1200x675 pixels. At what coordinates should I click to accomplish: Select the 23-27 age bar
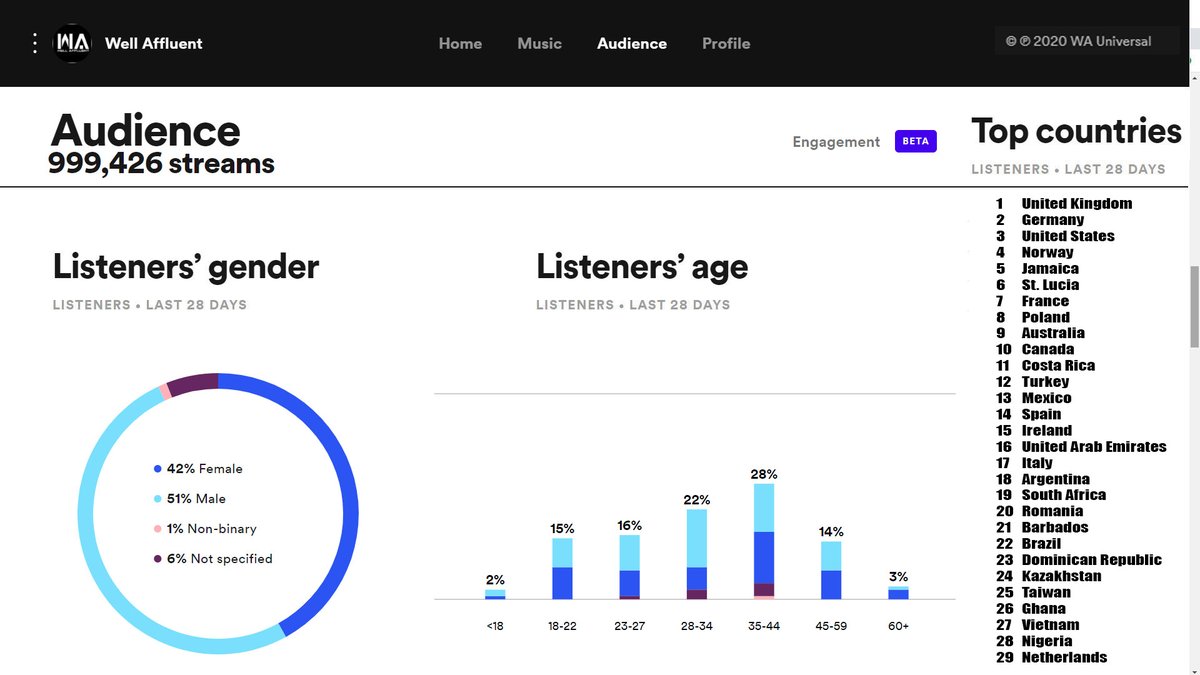[629, 567]
